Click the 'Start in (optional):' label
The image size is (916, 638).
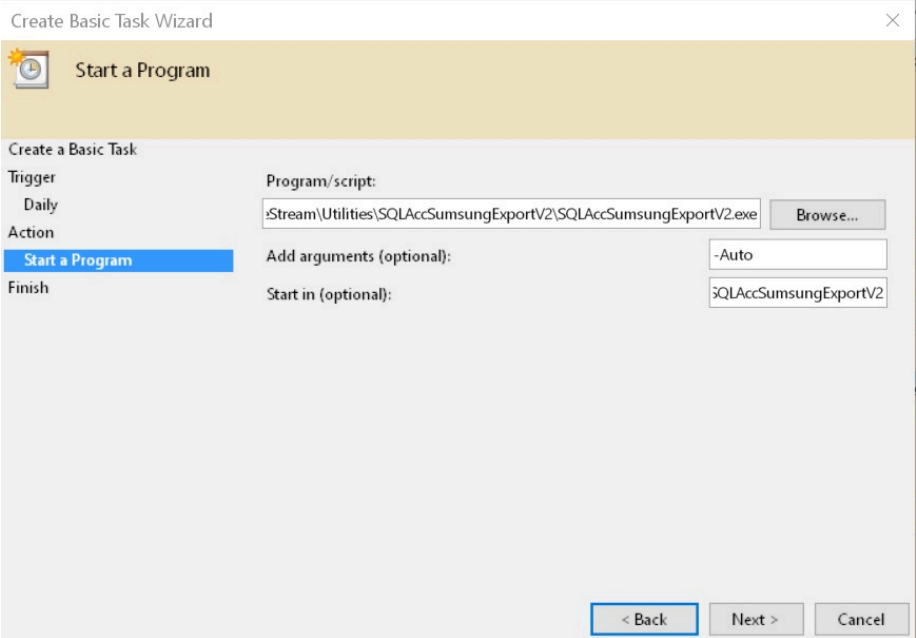click(328, 294)
